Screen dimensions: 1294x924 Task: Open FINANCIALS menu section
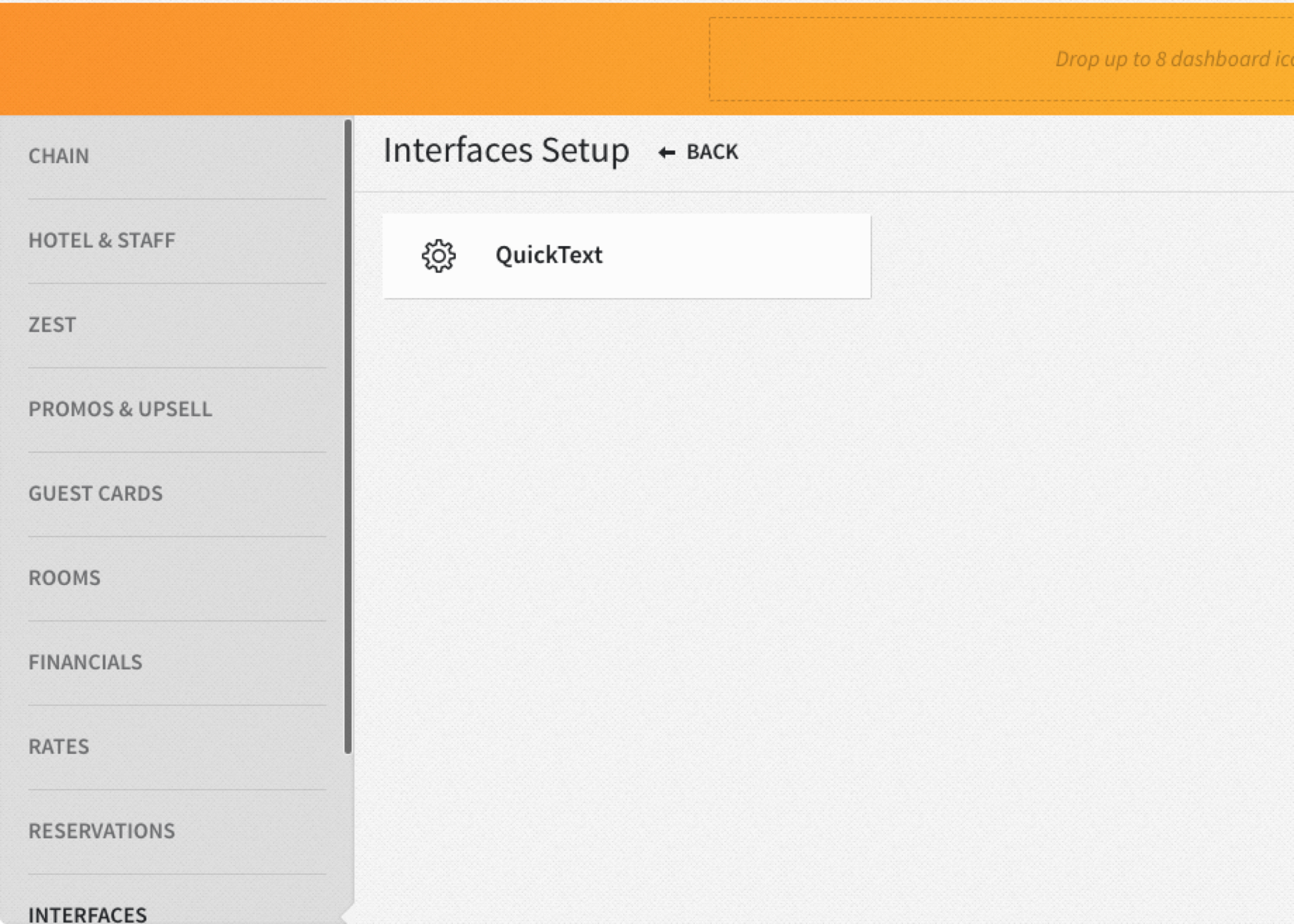tap(86, 661)
